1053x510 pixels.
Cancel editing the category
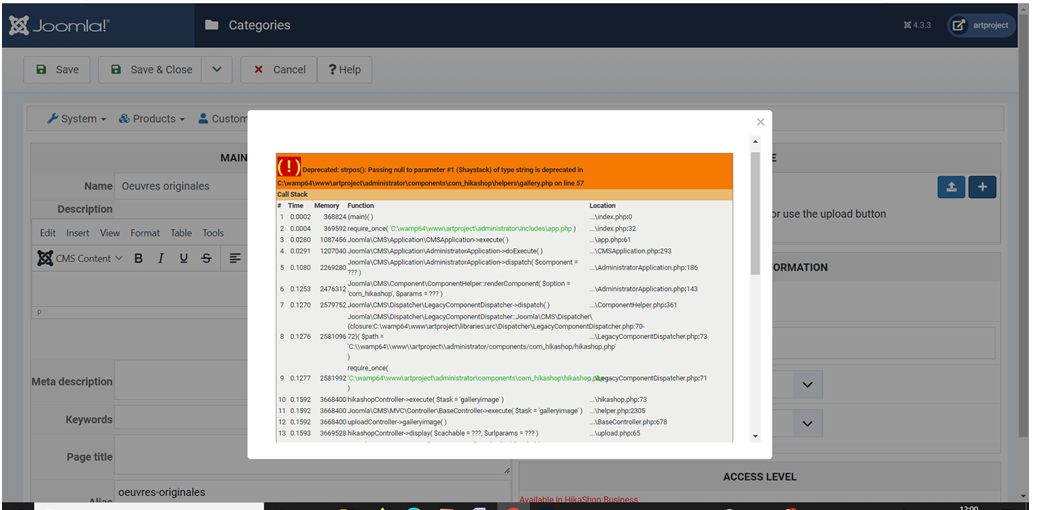[x=279, y=69]
